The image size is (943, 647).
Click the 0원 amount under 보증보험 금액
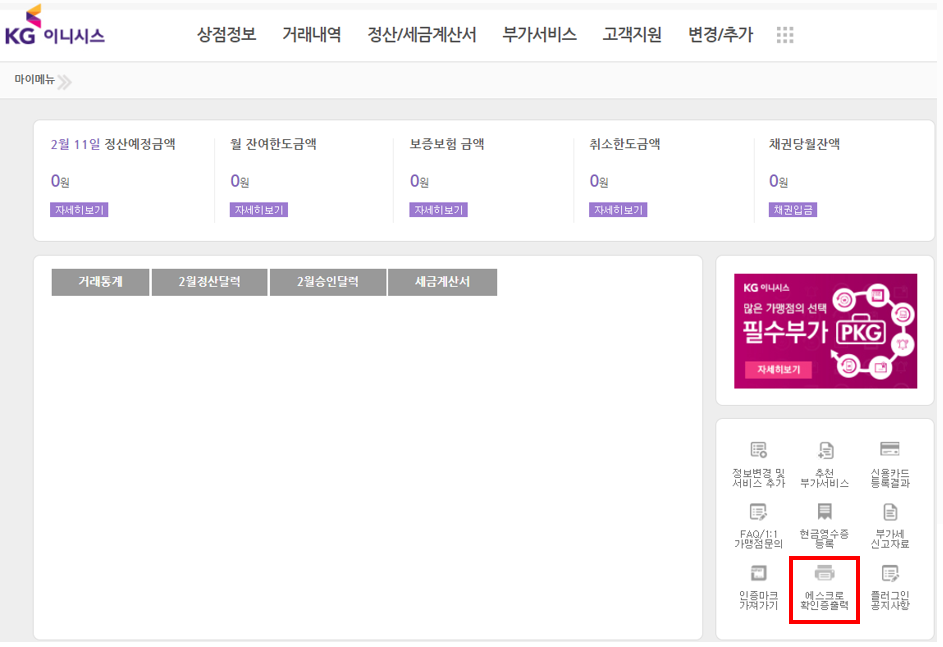click(419, 181)
